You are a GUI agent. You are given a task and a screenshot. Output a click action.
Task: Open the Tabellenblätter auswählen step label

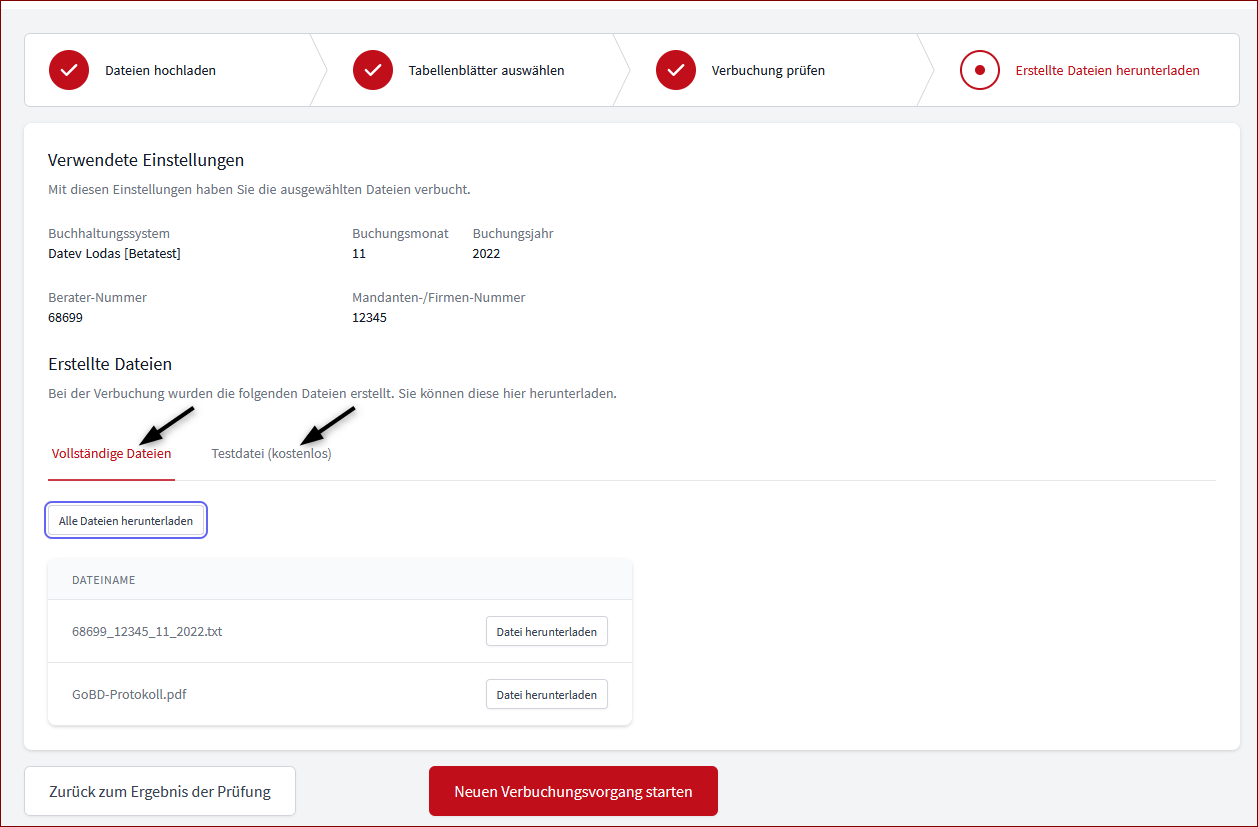pyautogui.click(x=486, y=71)
